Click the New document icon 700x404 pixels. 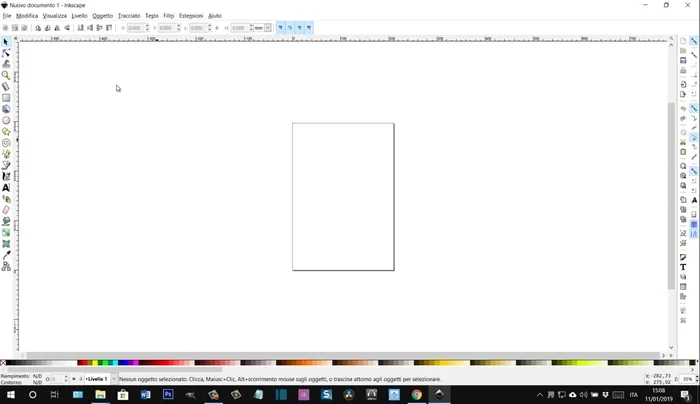pos(683,41)
